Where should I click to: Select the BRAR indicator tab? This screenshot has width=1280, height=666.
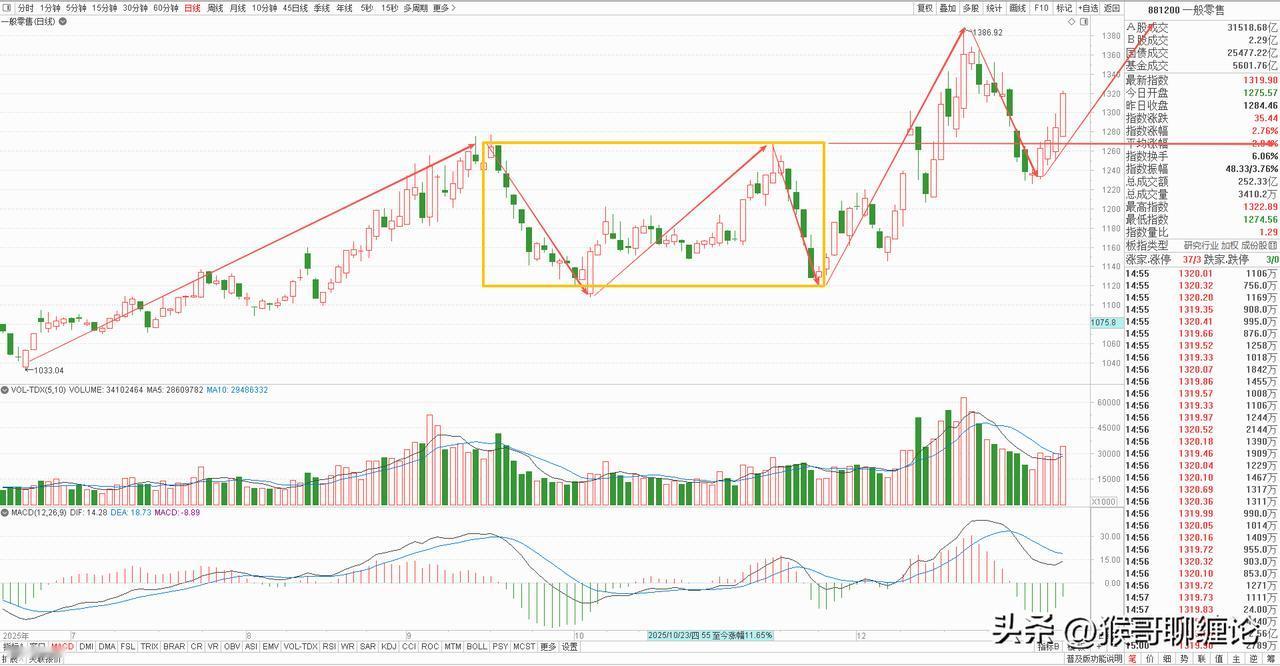click(x=175, y=647)
